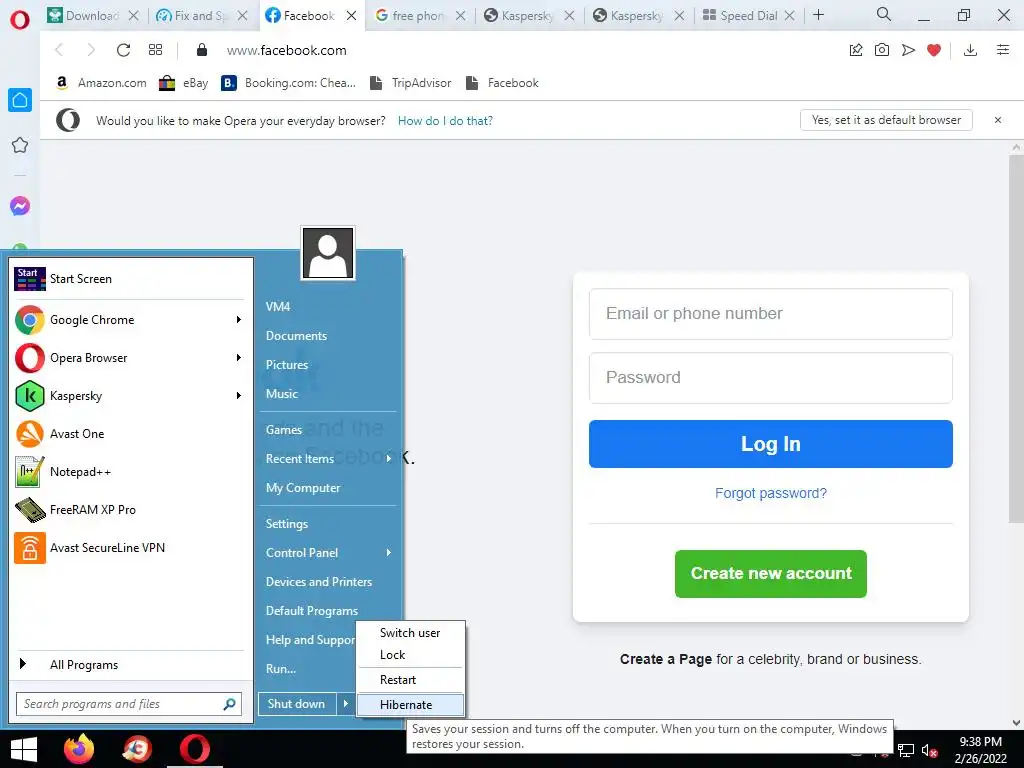Screen dimensions: 1024x768
Task: Reload the page with the refresh icon
Action: point(123,50)
